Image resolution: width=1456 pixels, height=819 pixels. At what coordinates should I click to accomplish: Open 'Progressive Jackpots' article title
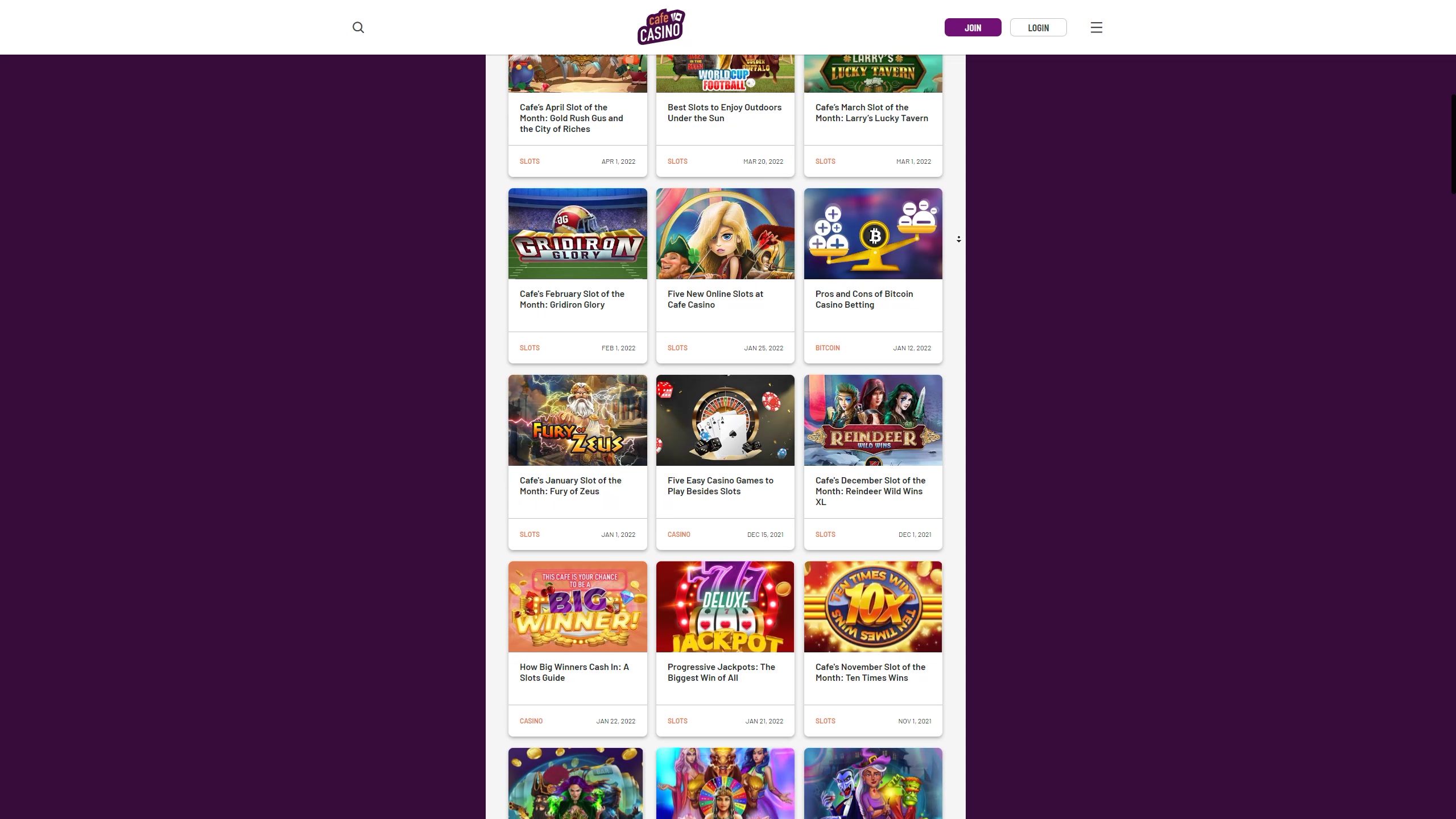click(x=721, y=672)
